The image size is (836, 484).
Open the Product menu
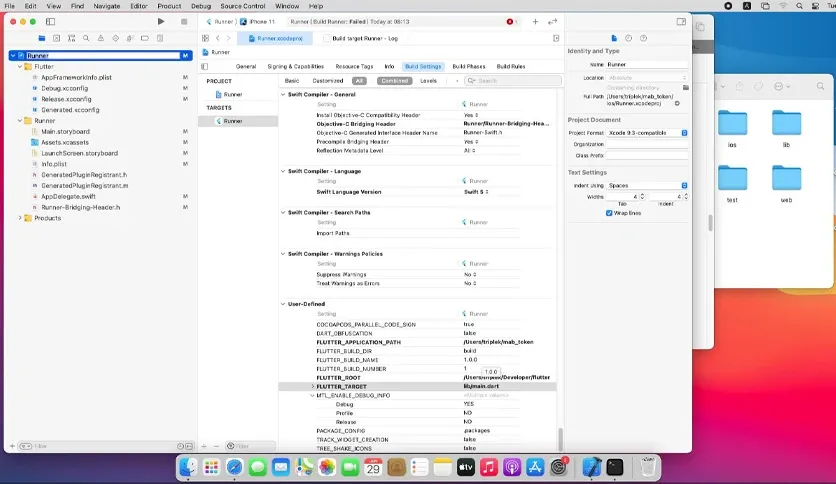click(x=169, y=6)
